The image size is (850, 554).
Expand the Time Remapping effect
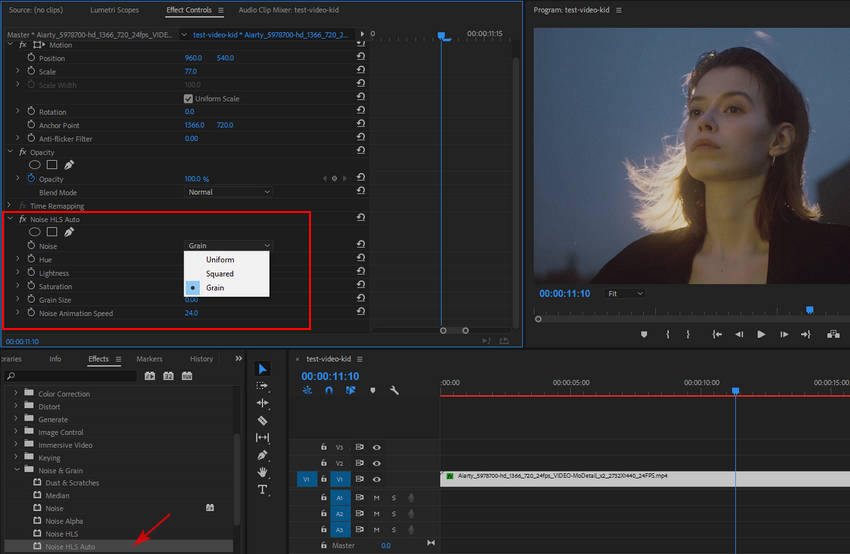pos(9,205)
